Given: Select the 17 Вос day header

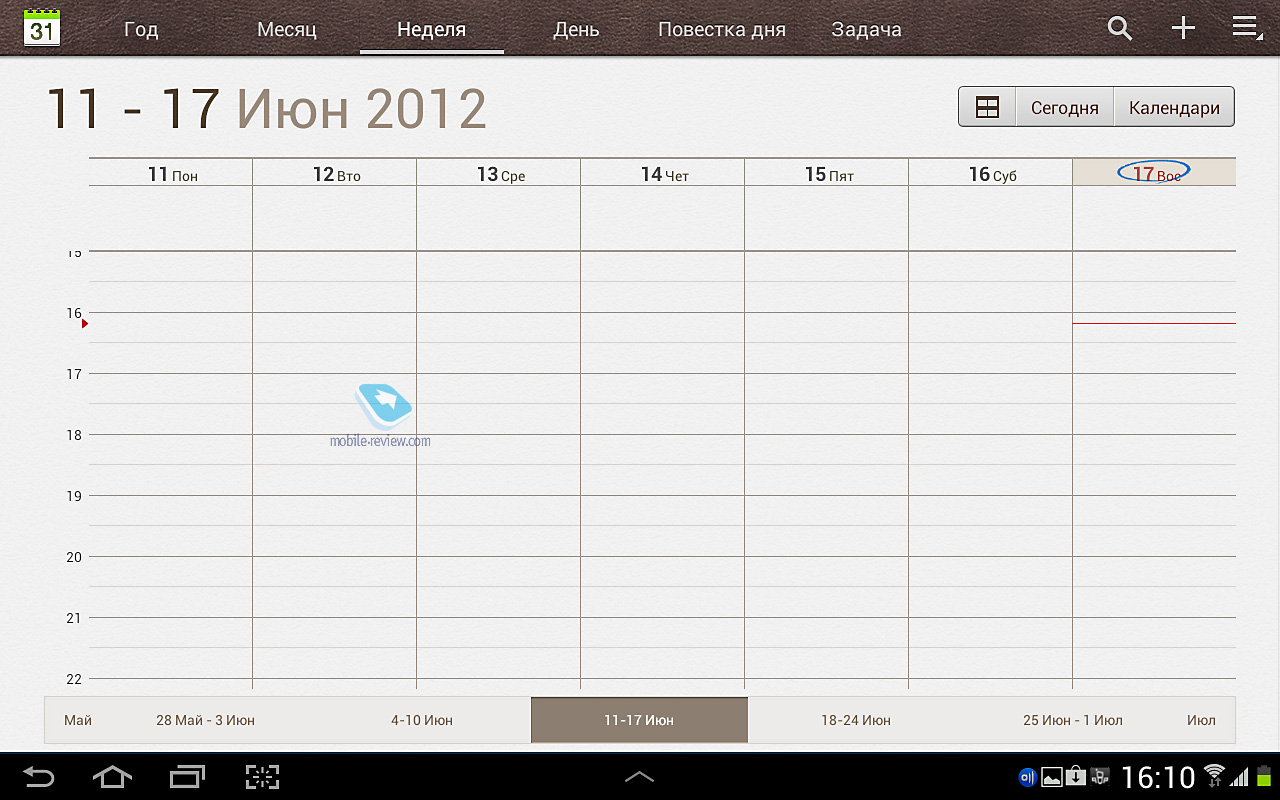Looking at the screenshot, I should pyautogui.click(x=1154, y=173).
